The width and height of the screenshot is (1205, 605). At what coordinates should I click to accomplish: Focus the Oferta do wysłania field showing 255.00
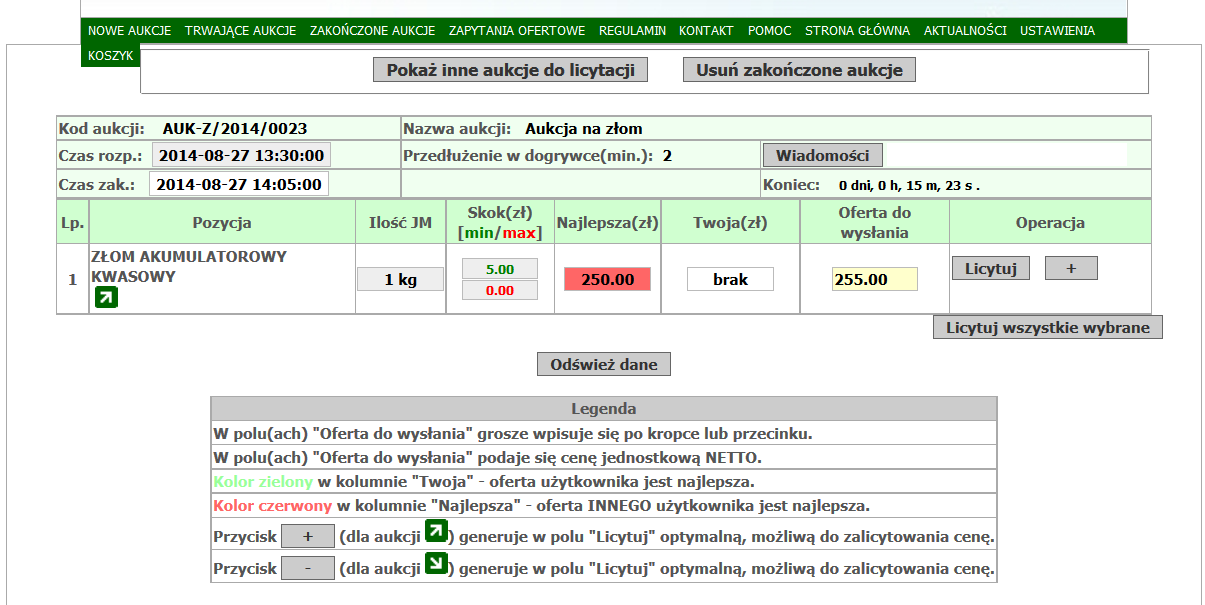(x=875, y=279)
